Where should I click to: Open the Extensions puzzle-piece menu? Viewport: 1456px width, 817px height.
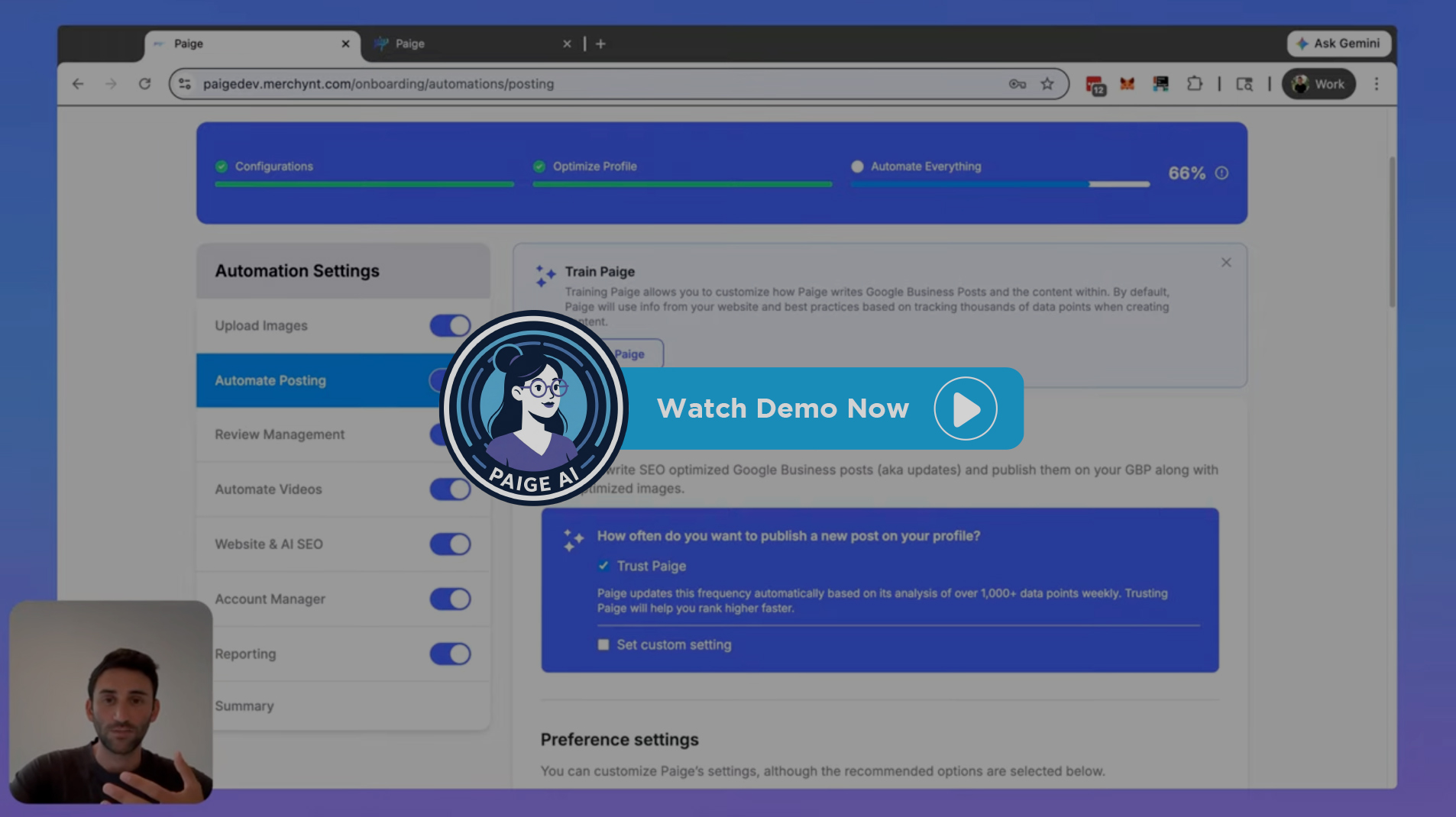click(1195, 84)
